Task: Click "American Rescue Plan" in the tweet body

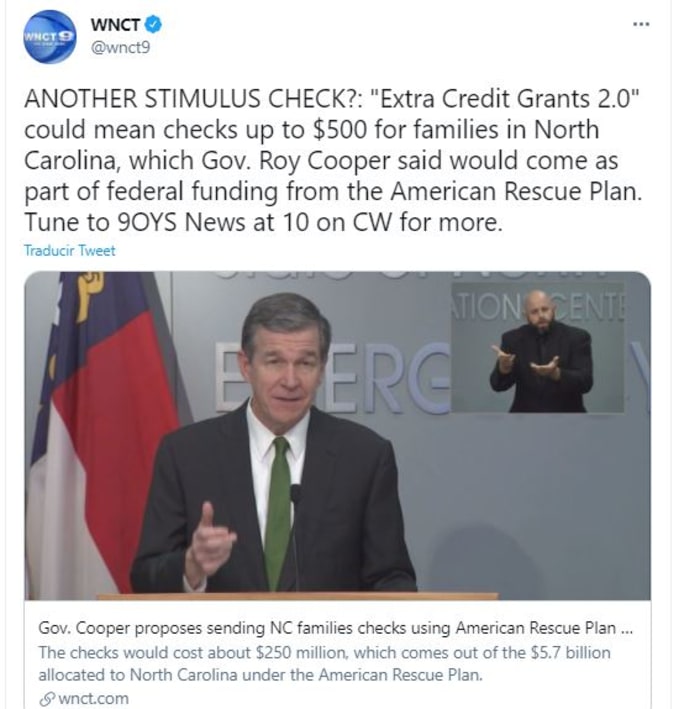Action: [516, 191]
